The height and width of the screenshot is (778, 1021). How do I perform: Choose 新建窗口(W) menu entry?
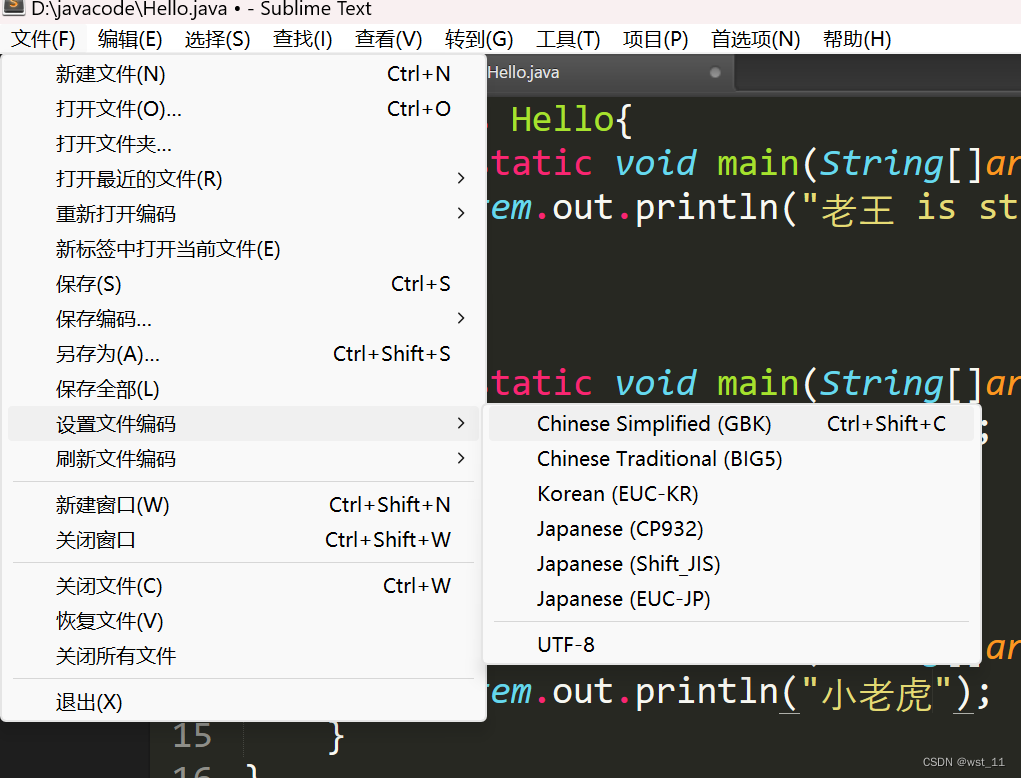(x=244, y=505)
